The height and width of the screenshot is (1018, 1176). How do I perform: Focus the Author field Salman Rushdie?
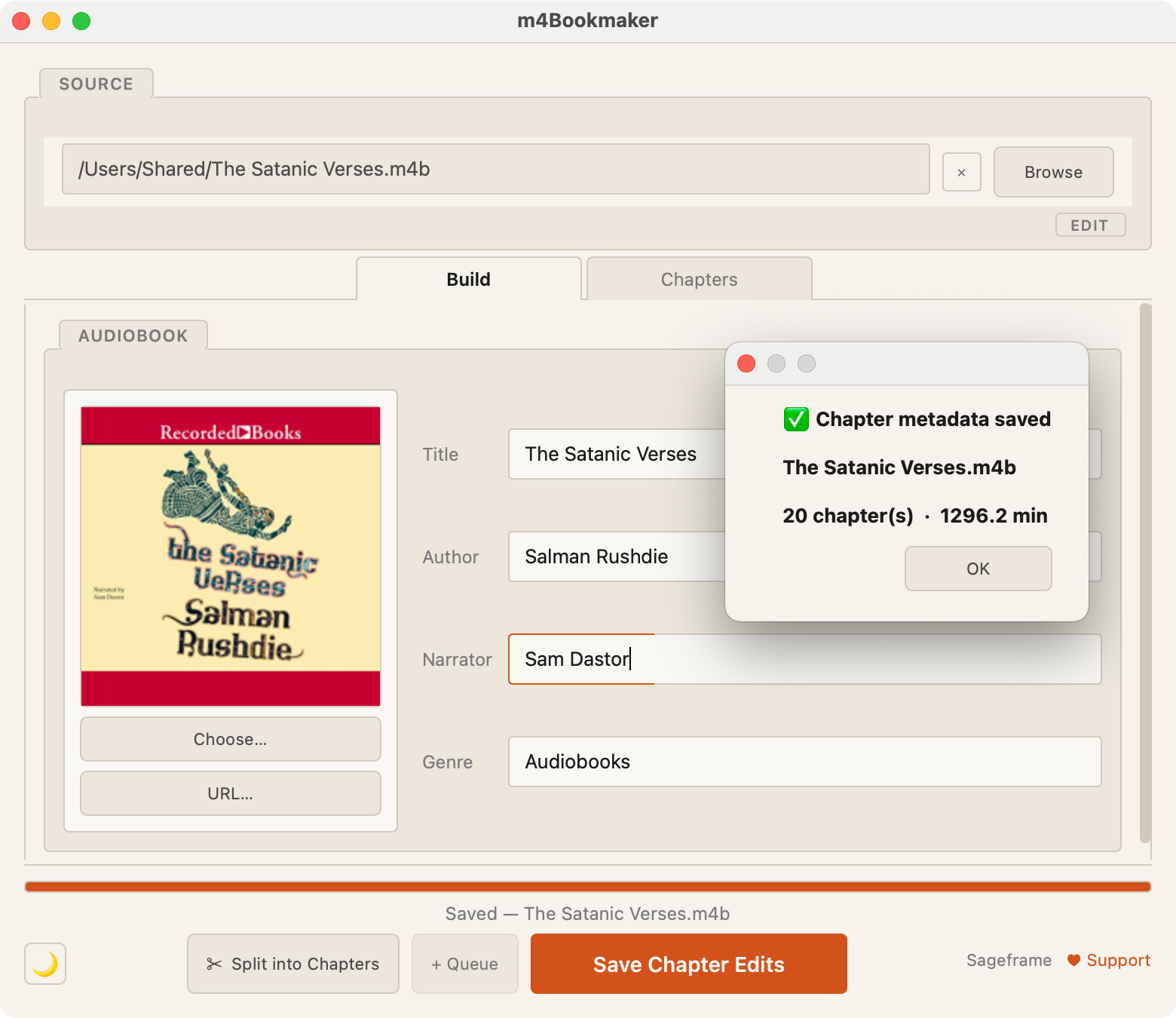617,557
